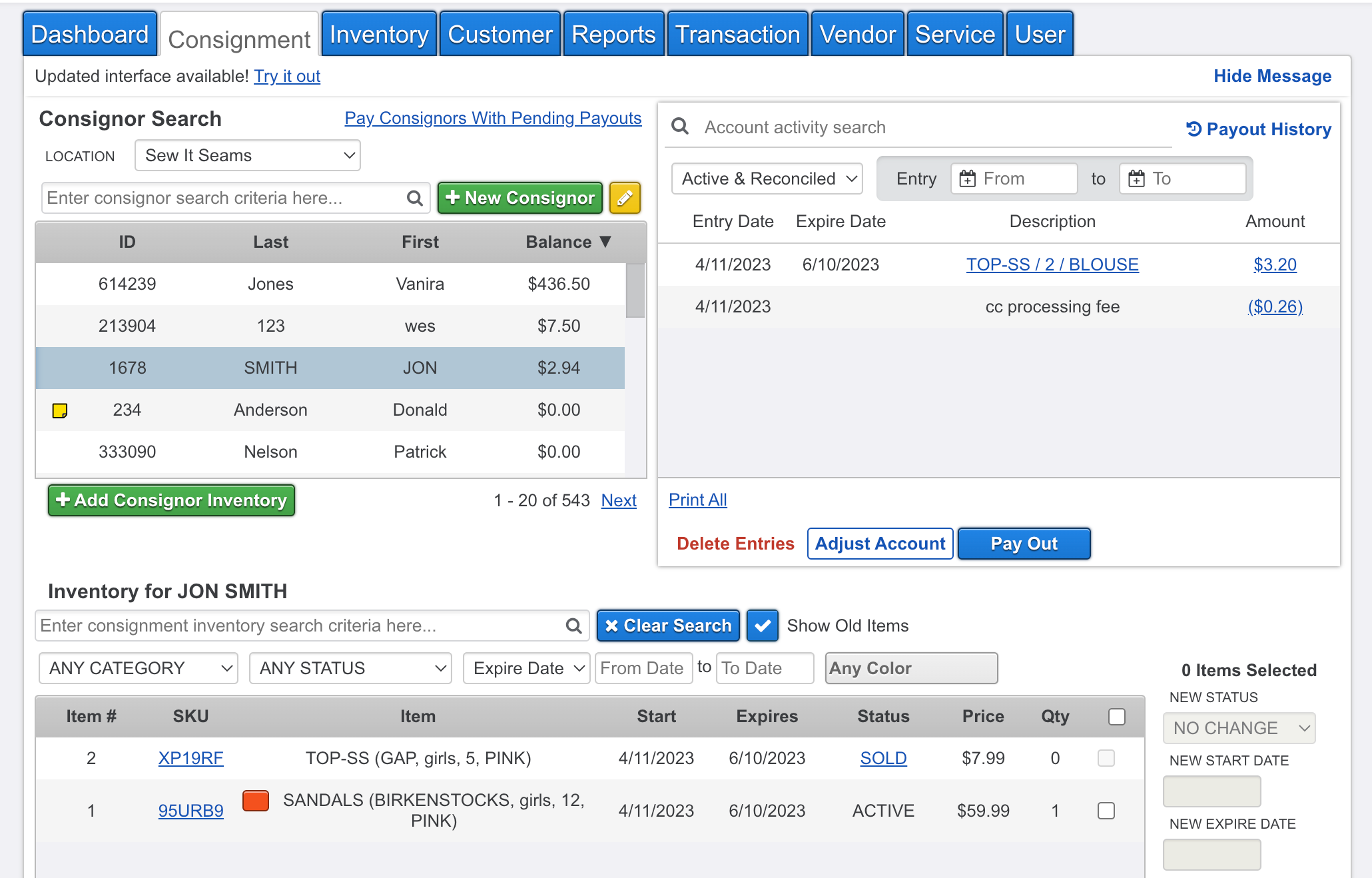Open the NEW STATUS dropdown showing NO CHANGE
Screen dimensions: 1372x878
point(1238,728)
